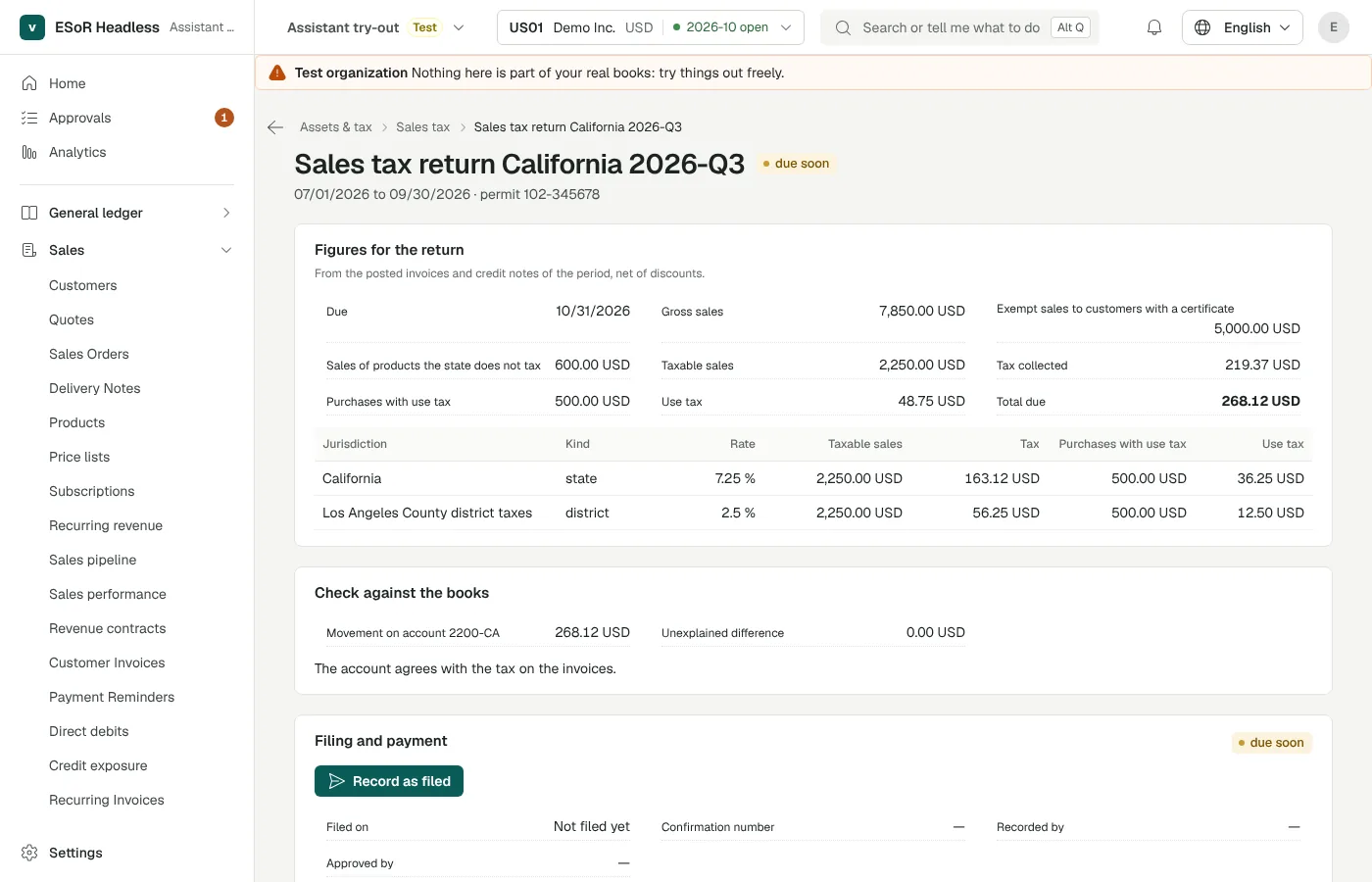This screenshot has height=882, width=1372.
Task: Open the English language dropdown
Action: (1243, 27)
